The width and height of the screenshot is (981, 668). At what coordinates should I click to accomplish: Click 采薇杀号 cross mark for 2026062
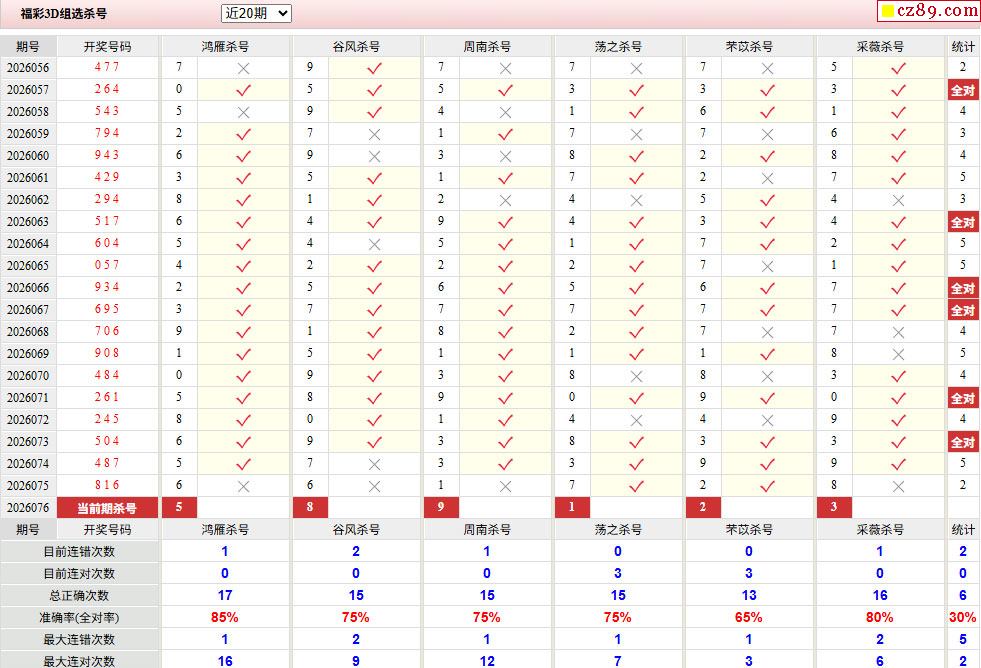(898, 200)
